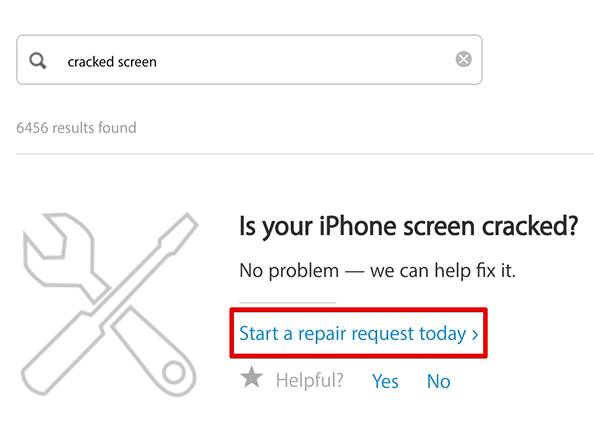This screenshot has height=425, width=594.
Task: Answer No to the Helpful? question
Action: click(x=438, y=381)
